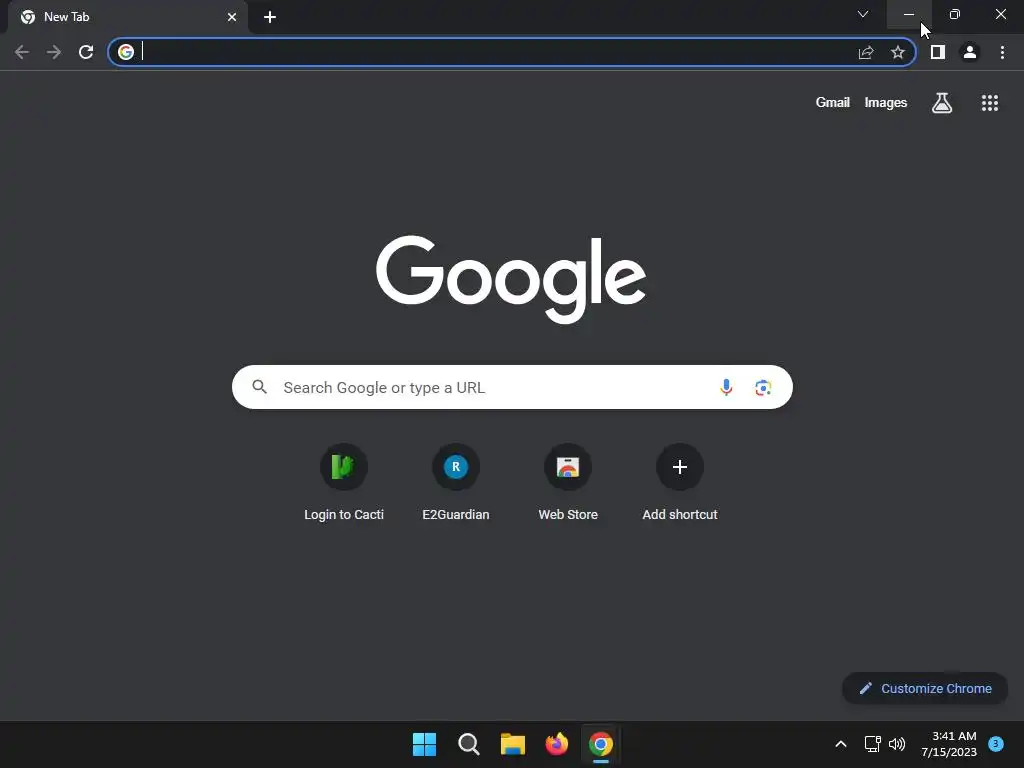Click Customize Chrome button
This screenshot has width=1024, height=768.
925,688
